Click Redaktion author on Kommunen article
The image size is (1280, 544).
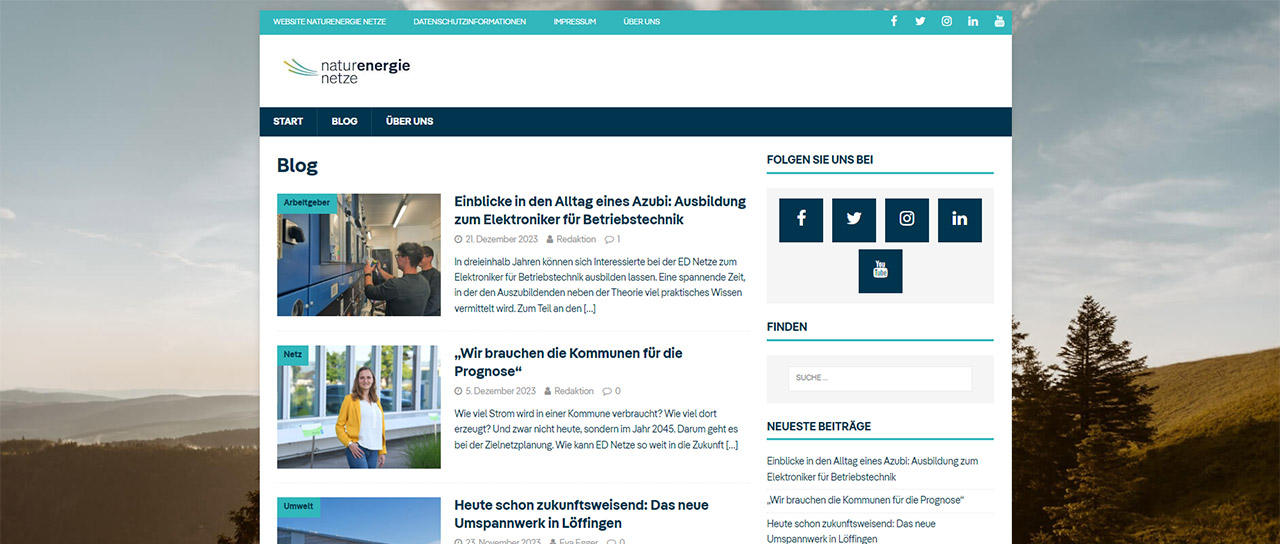coord(574,391)
